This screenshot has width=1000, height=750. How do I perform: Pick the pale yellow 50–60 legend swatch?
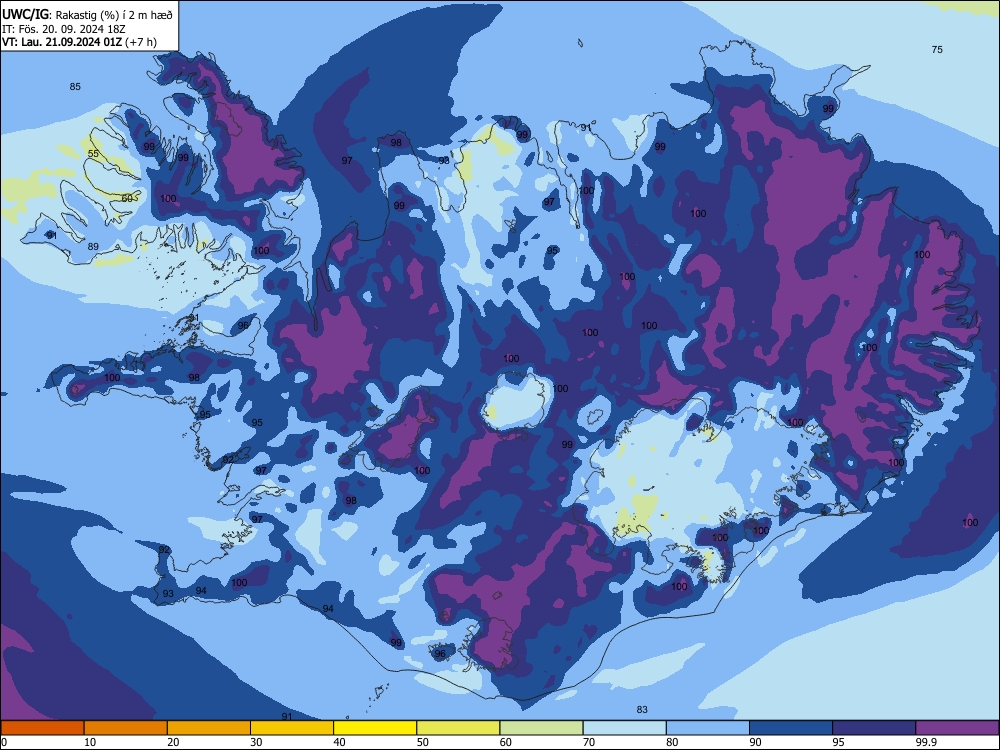[458, 728]
